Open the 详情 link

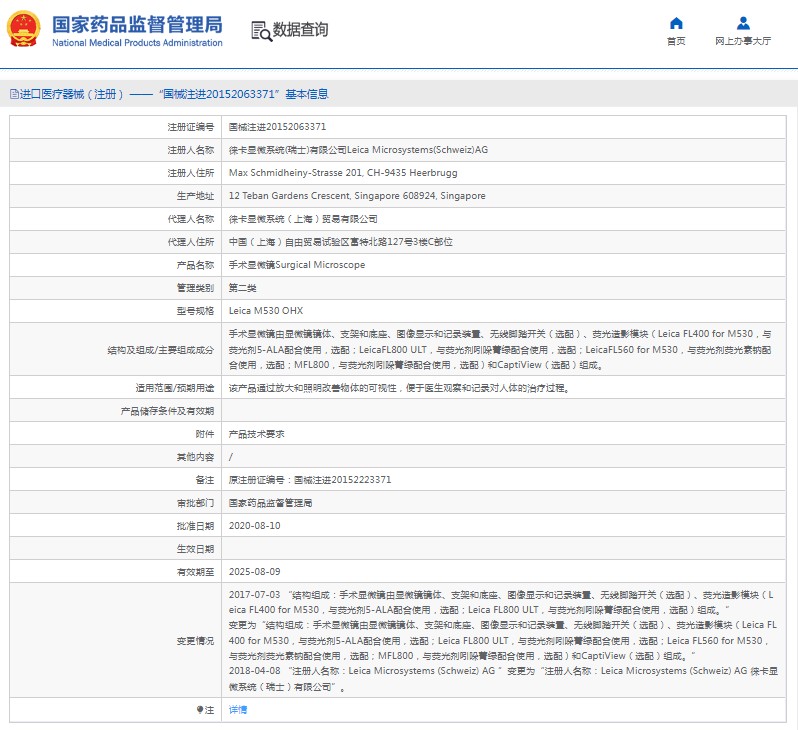pos(238,710)
